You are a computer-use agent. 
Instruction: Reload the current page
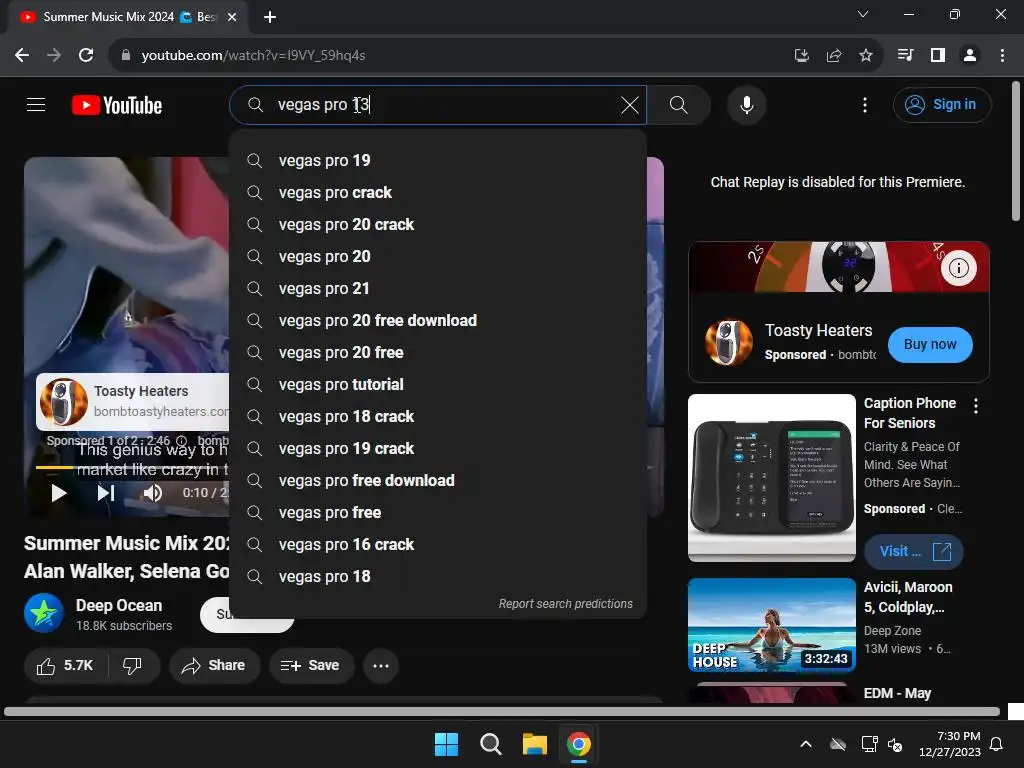point(86,56)
